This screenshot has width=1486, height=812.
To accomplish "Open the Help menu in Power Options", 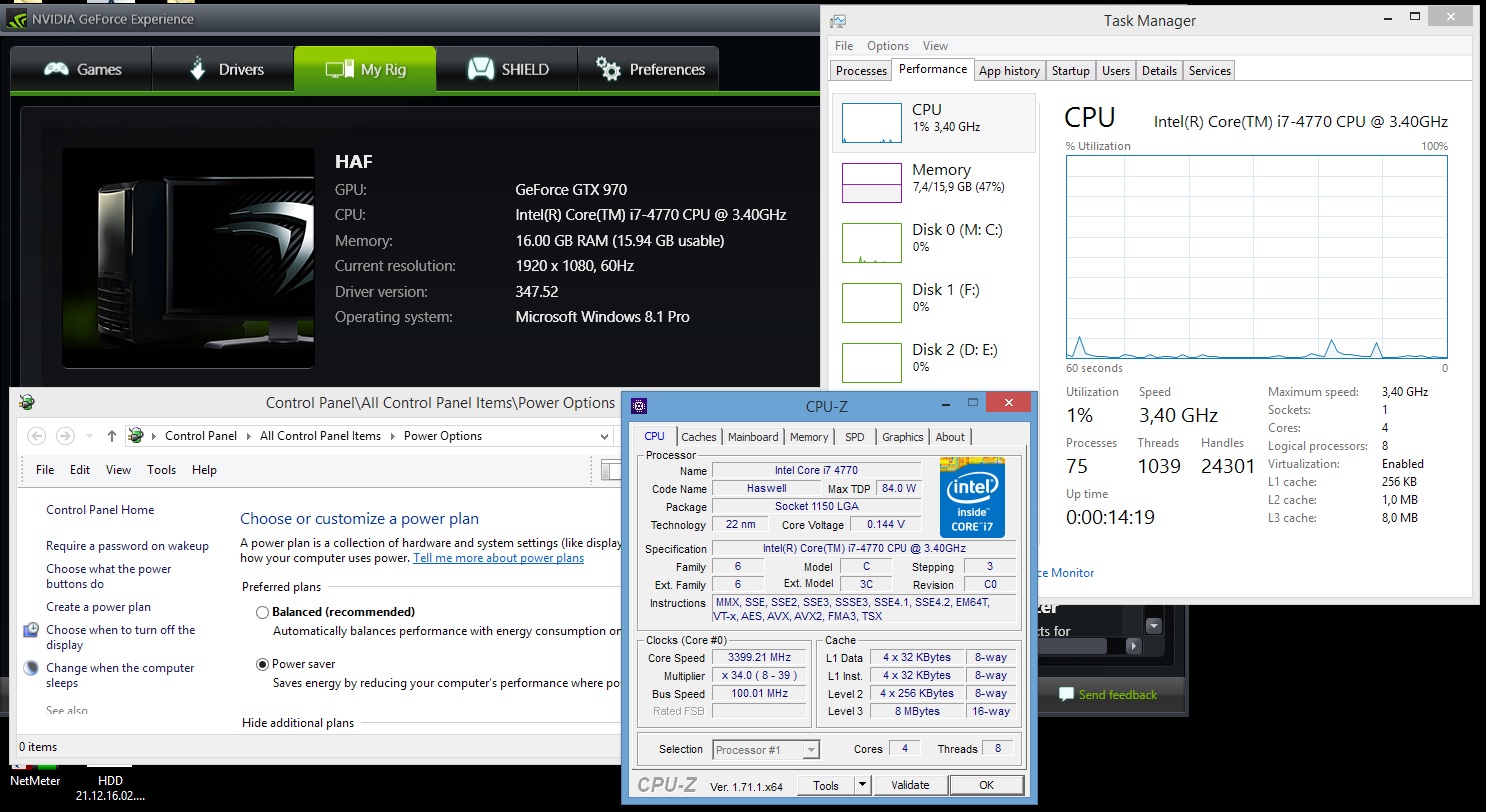I will click(204, 470).
